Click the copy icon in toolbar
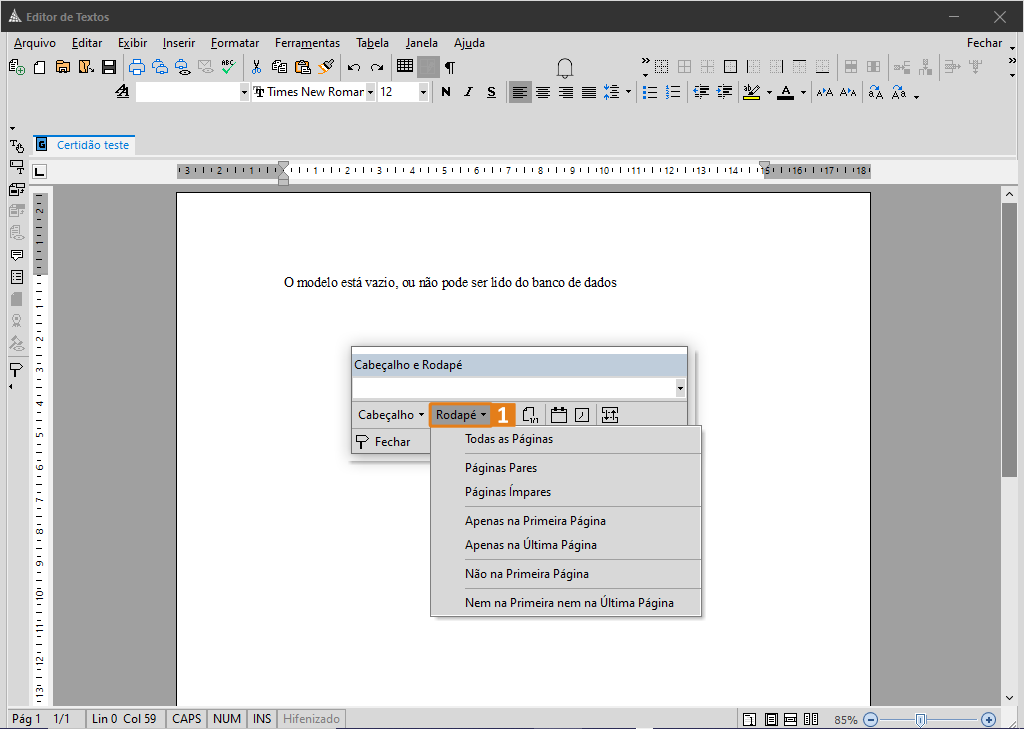 click(x=280, y=67)
